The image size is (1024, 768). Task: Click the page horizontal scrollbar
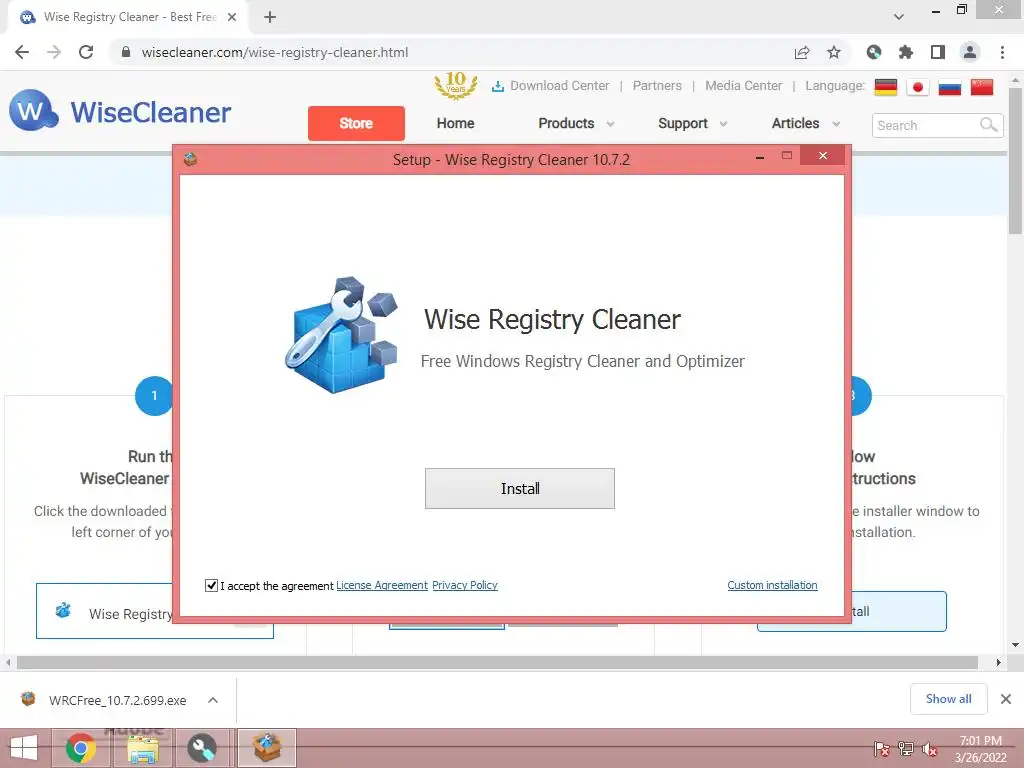[497, 663]
